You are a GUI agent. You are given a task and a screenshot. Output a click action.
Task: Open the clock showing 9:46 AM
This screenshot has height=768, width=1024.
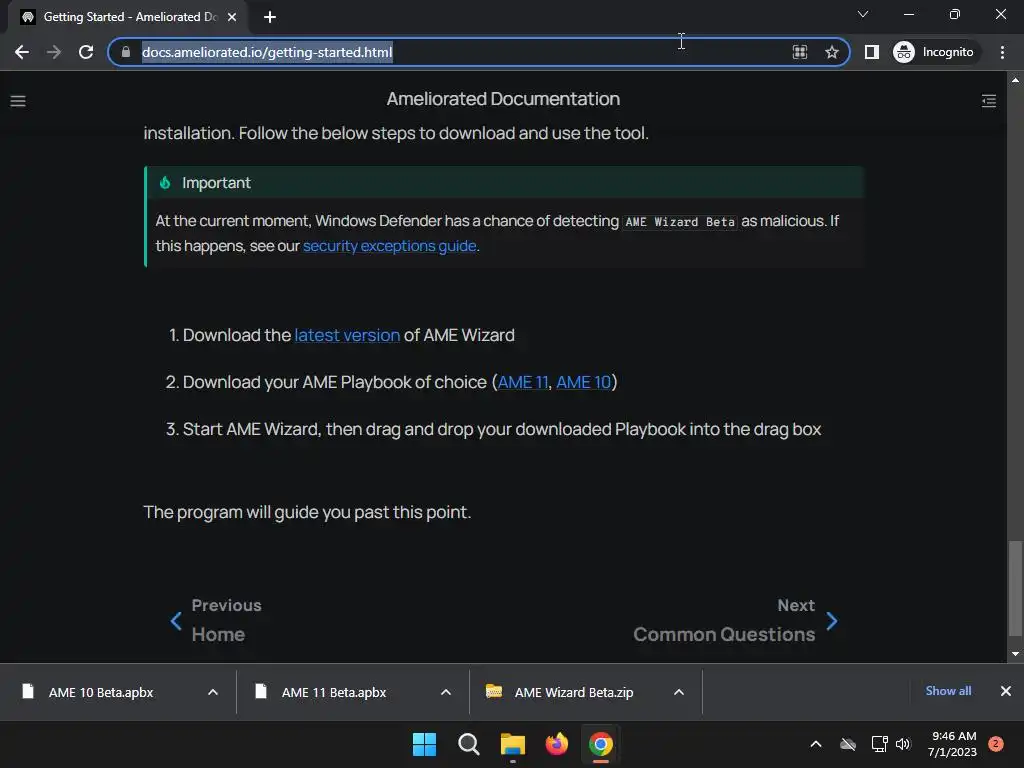click(x=952, y=744)
